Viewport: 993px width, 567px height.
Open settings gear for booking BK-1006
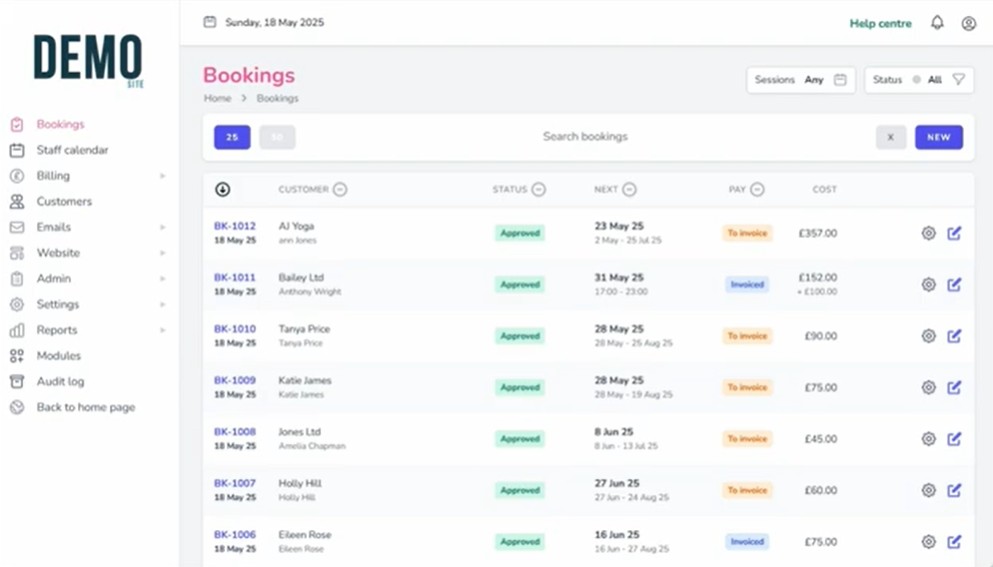tap(928, 542)
